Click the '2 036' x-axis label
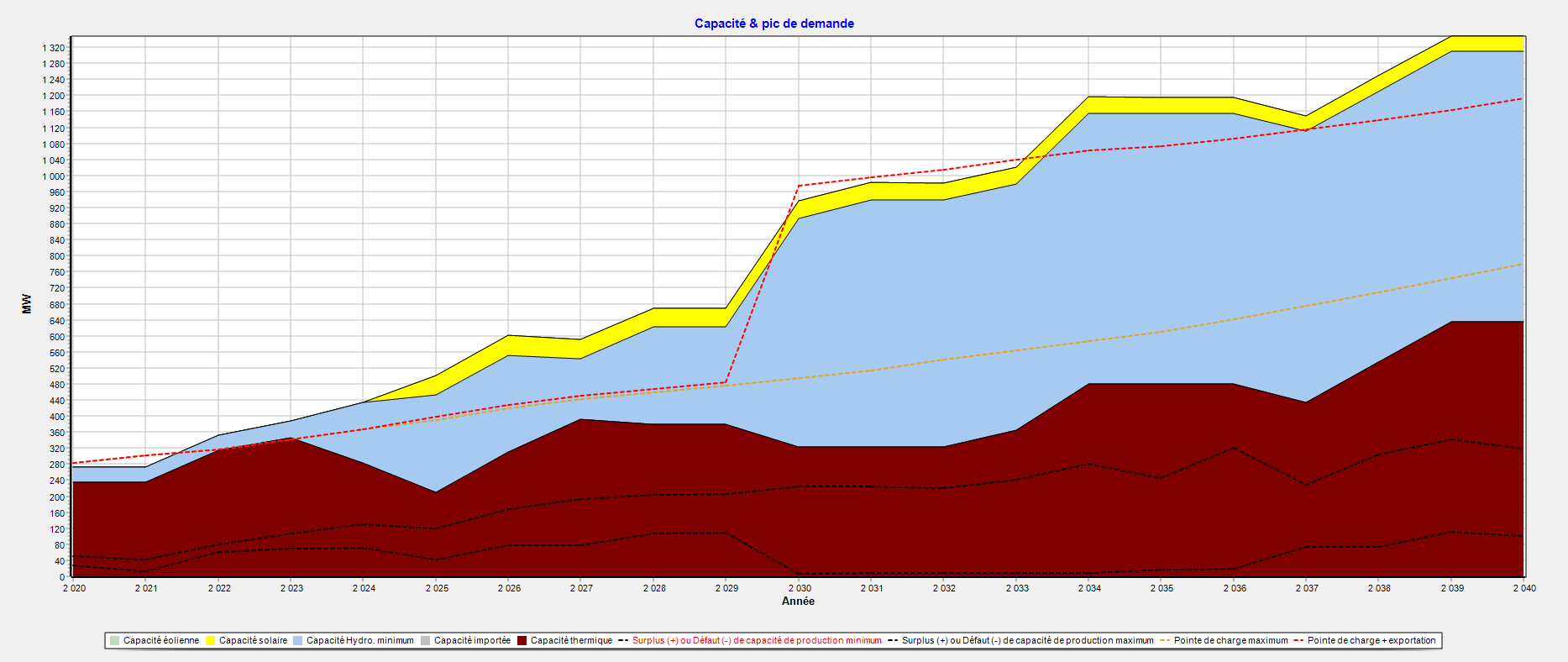The image size is (1568, 662). click(x=1235, y=588)
